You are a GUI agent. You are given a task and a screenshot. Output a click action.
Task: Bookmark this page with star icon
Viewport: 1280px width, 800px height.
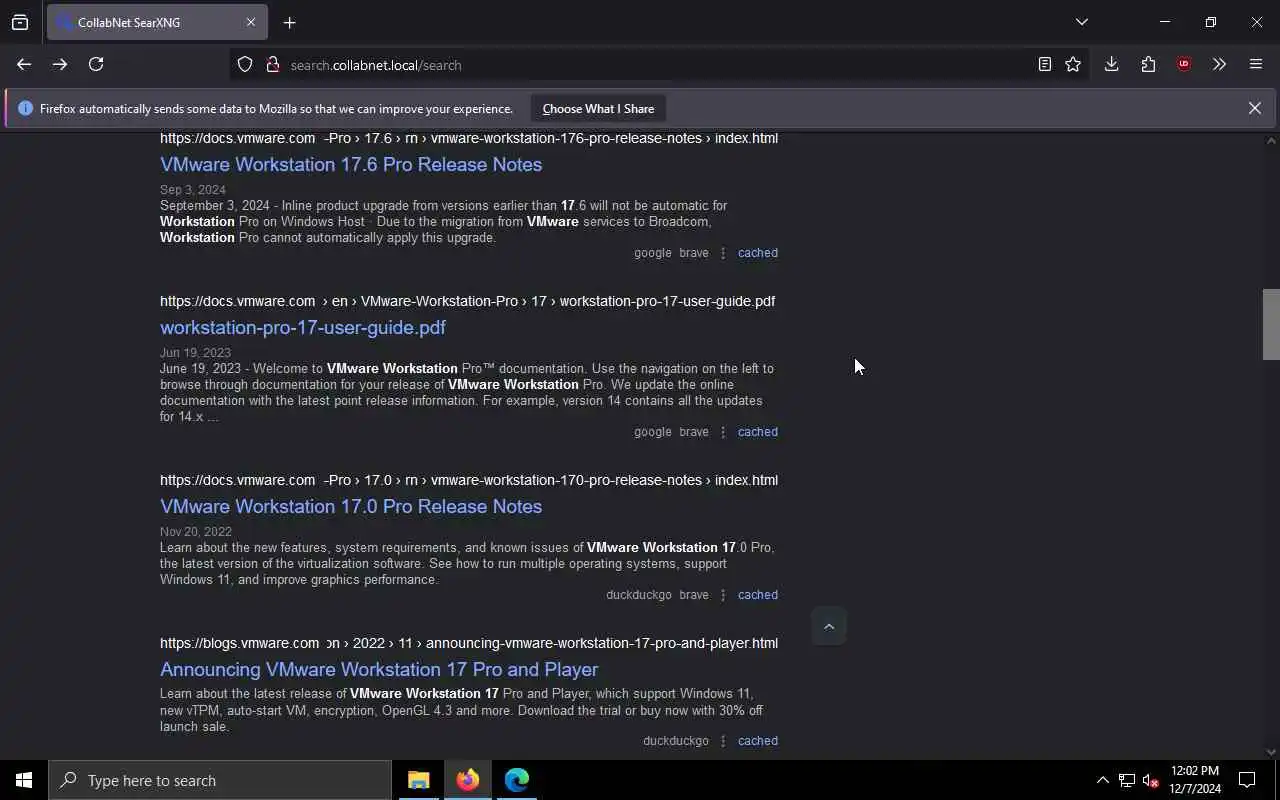click(x=1073, y=64)
